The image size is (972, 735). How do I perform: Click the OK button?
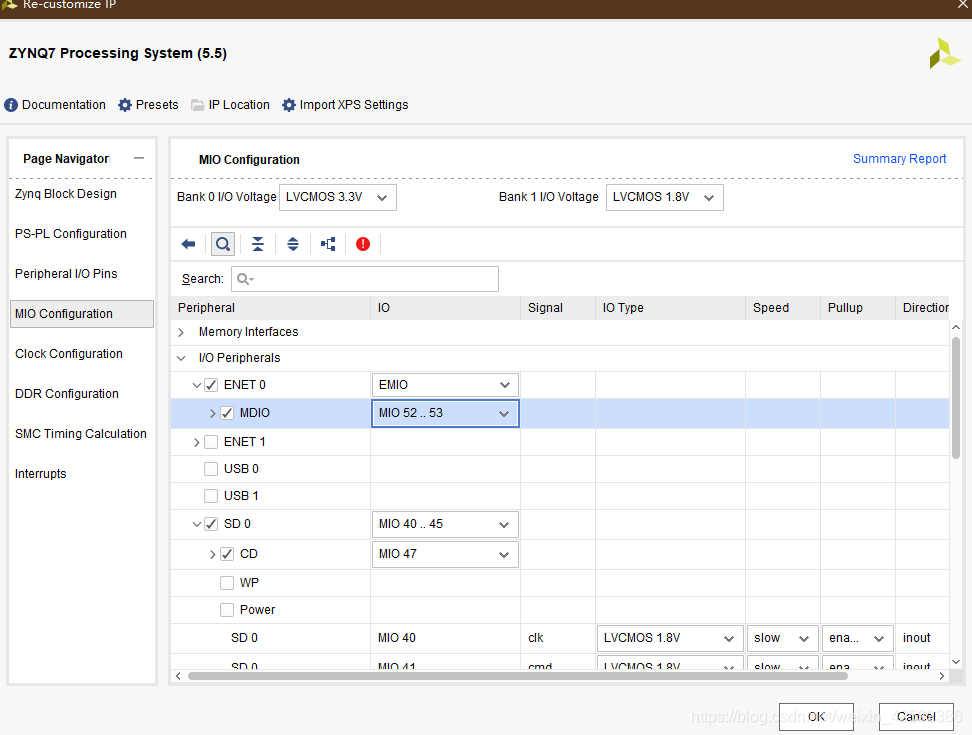pos(816,717)
